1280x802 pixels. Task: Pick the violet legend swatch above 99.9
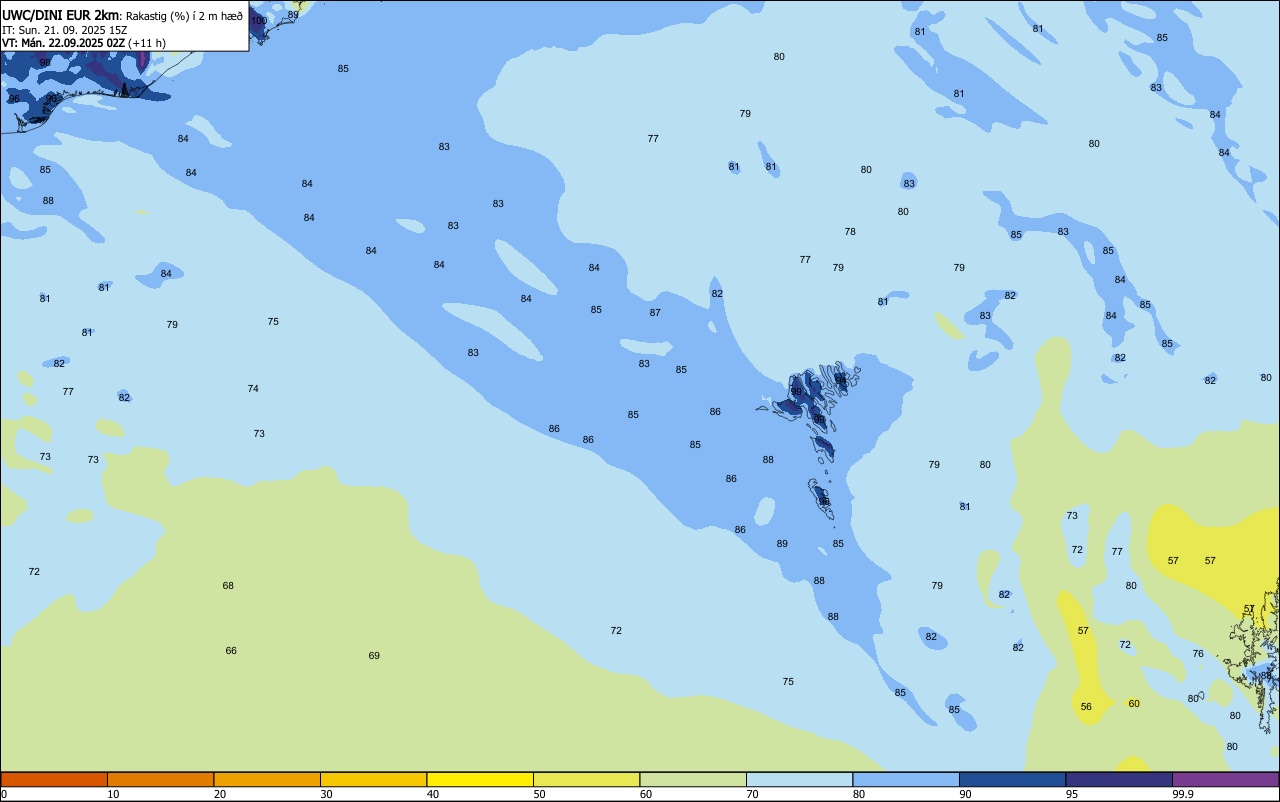[x=1225, y=779]
